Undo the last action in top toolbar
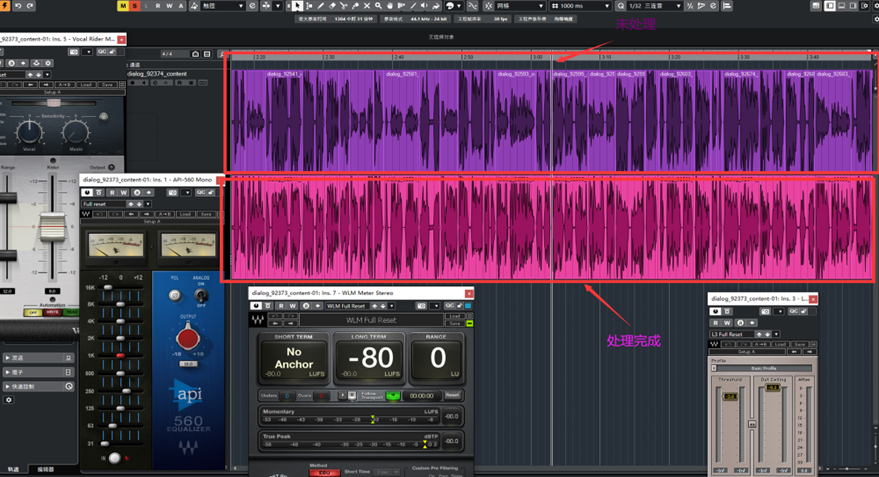Image resolution: width=879 pixels, height=477 pixels. coord(18,6)
